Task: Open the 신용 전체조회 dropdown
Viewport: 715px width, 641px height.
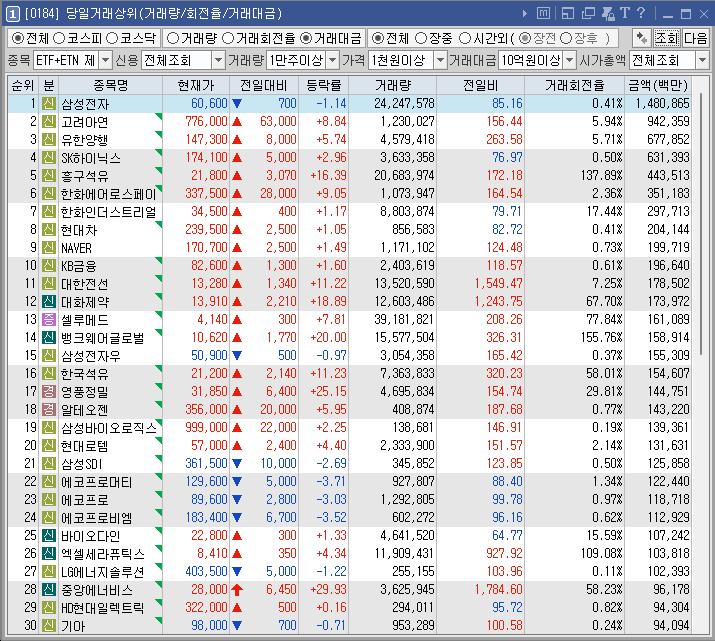Action: tap(219, 60)
